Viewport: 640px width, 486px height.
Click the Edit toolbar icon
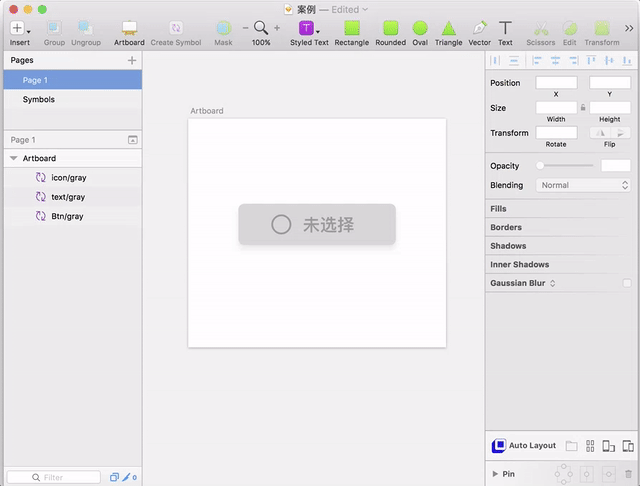click(570, 28)
